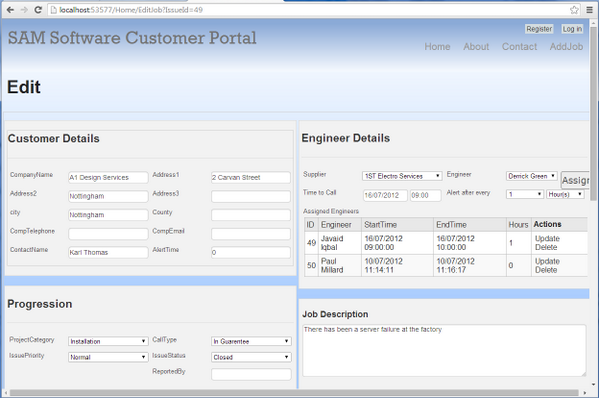Open the ProjectCategory dropdown
599x398 pixels.
(108, 341)
